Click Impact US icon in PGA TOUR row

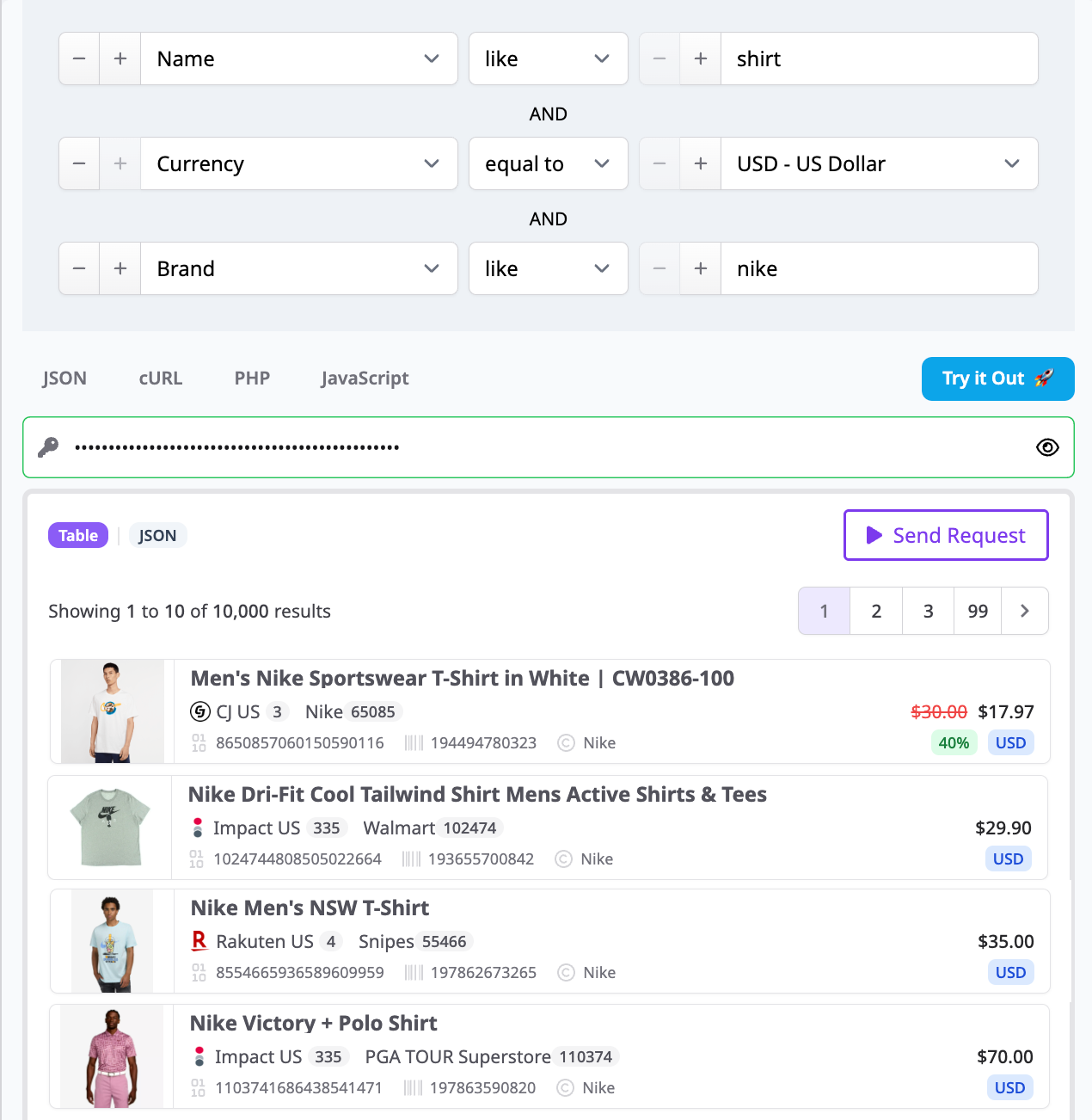[x=199, y=1056]
